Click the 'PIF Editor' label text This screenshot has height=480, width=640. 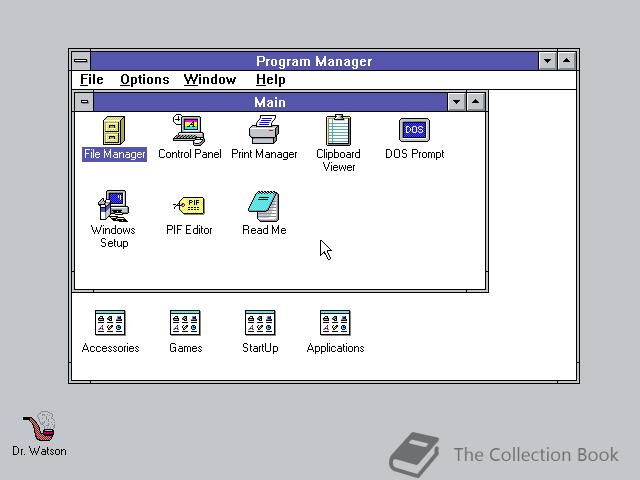click(189, 230)
